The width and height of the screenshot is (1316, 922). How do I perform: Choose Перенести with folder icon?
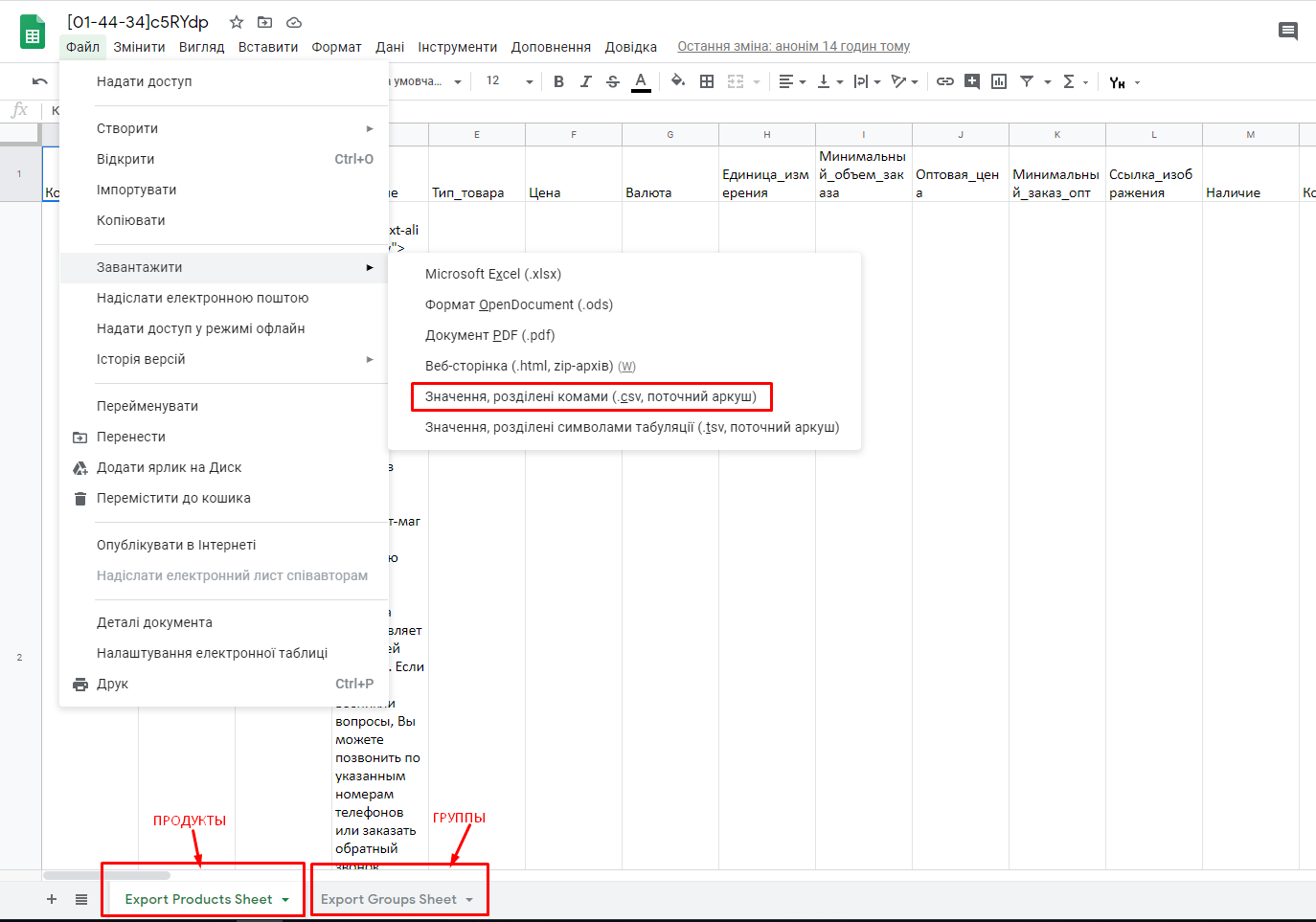click(x=224, y=437)
